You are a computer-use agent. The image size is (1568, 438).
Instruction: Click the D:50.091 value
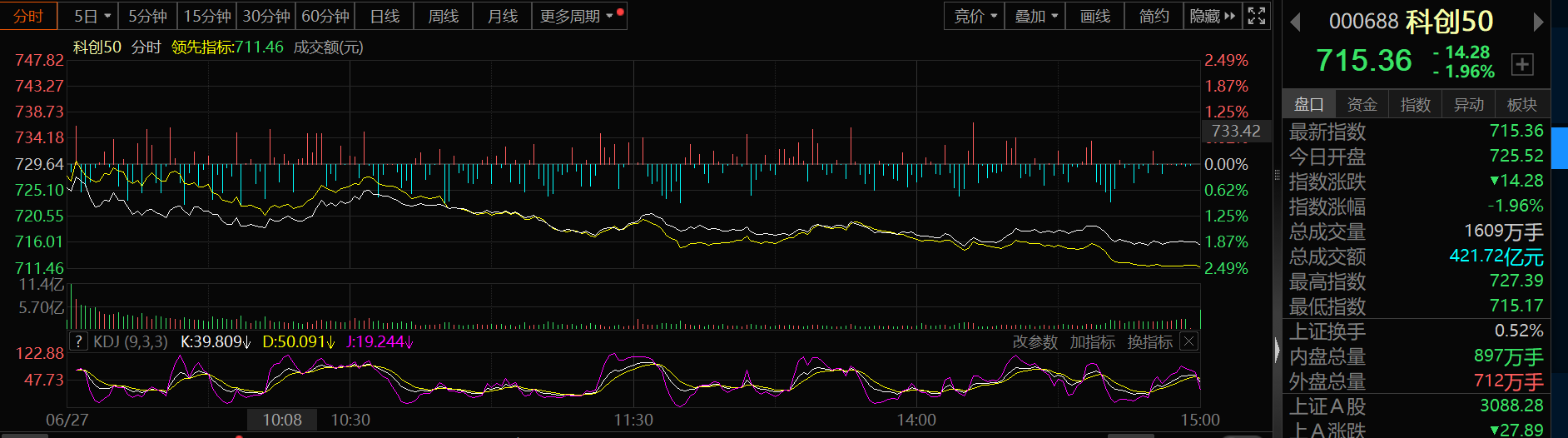[299, 341]
